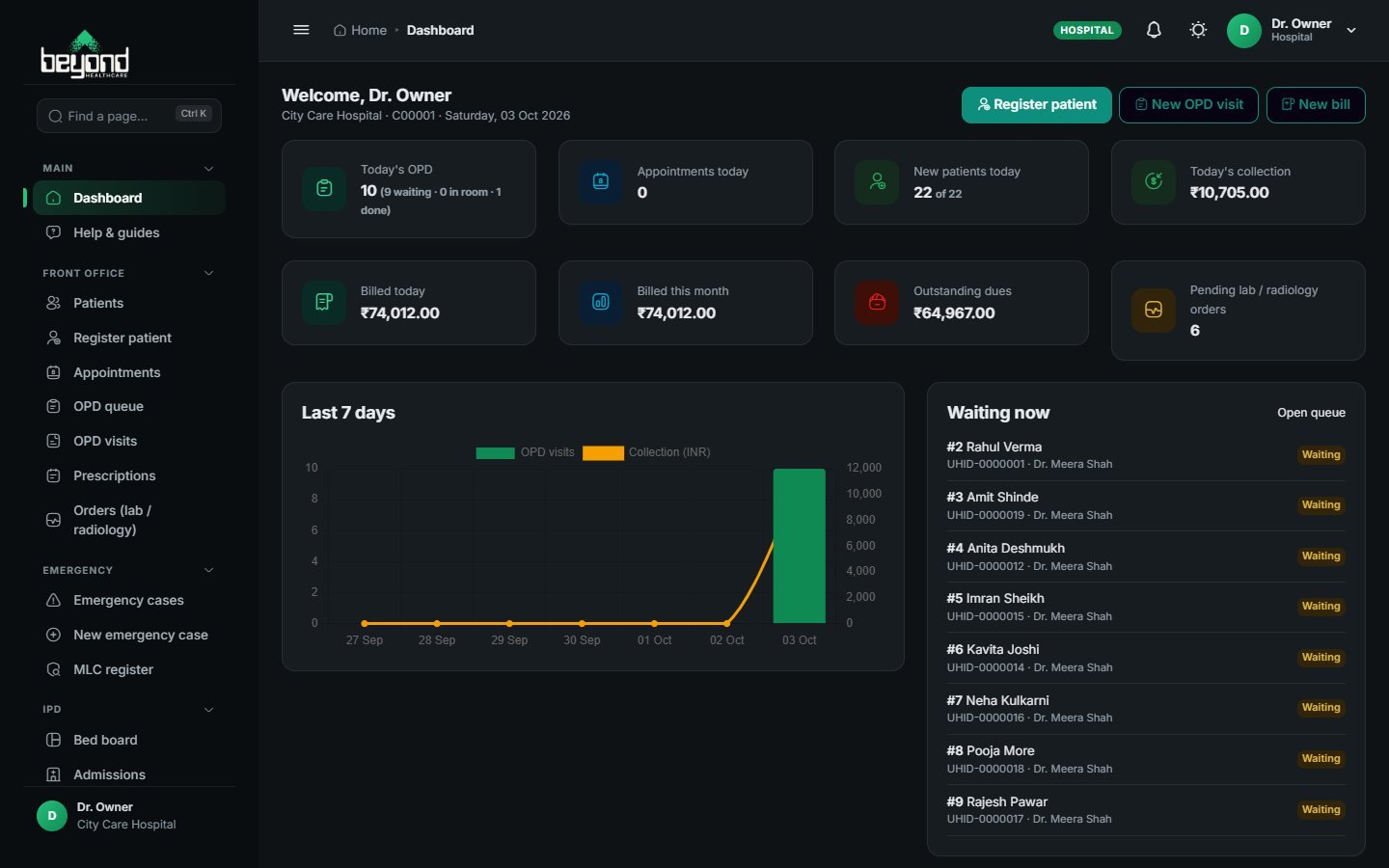Click the Billed today receipt icon
Viewport: 1389px width, 868px height.
tap(324, 302)
